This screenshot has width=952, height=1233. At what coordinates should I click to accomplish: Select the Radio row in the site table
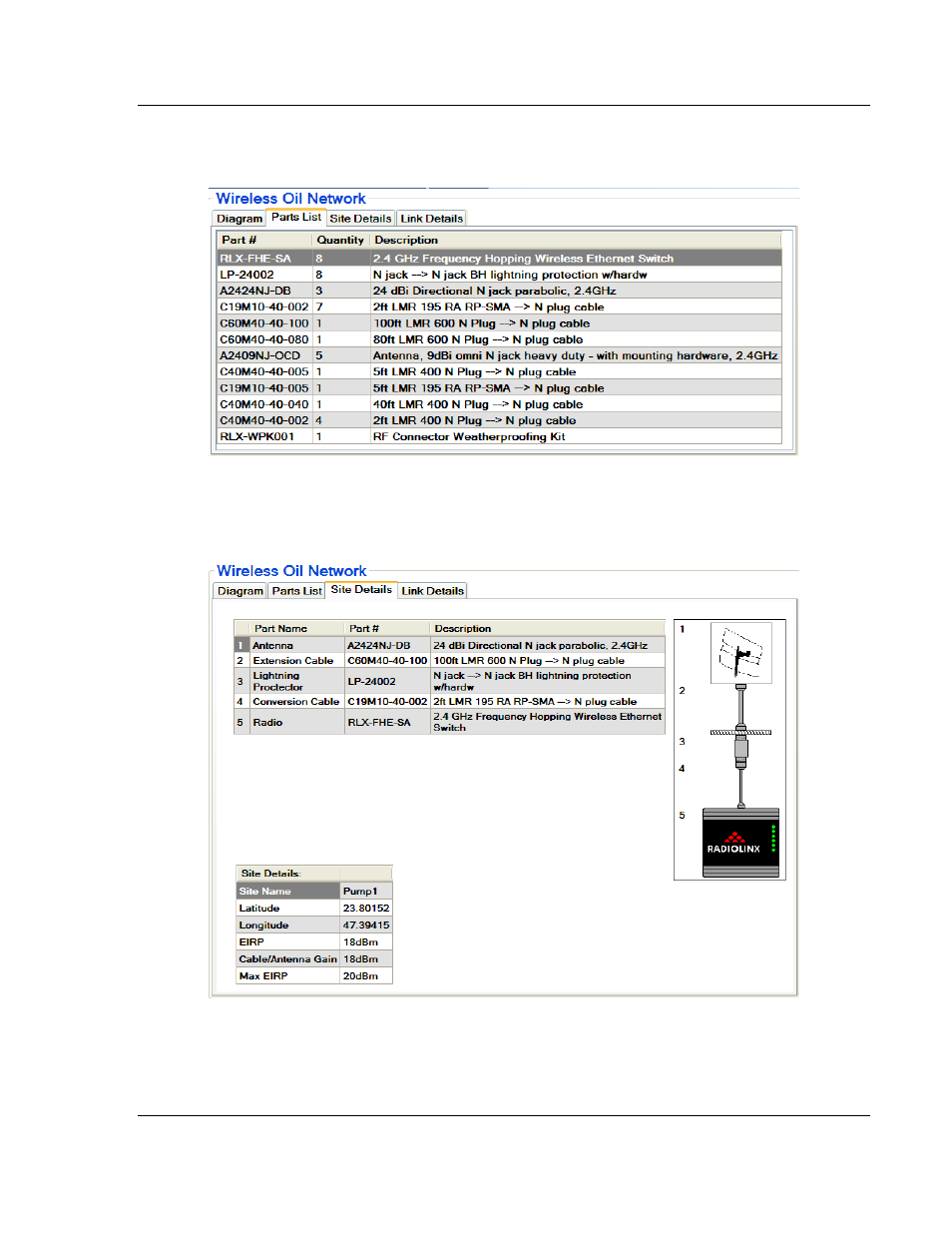(x=449, y=722)
